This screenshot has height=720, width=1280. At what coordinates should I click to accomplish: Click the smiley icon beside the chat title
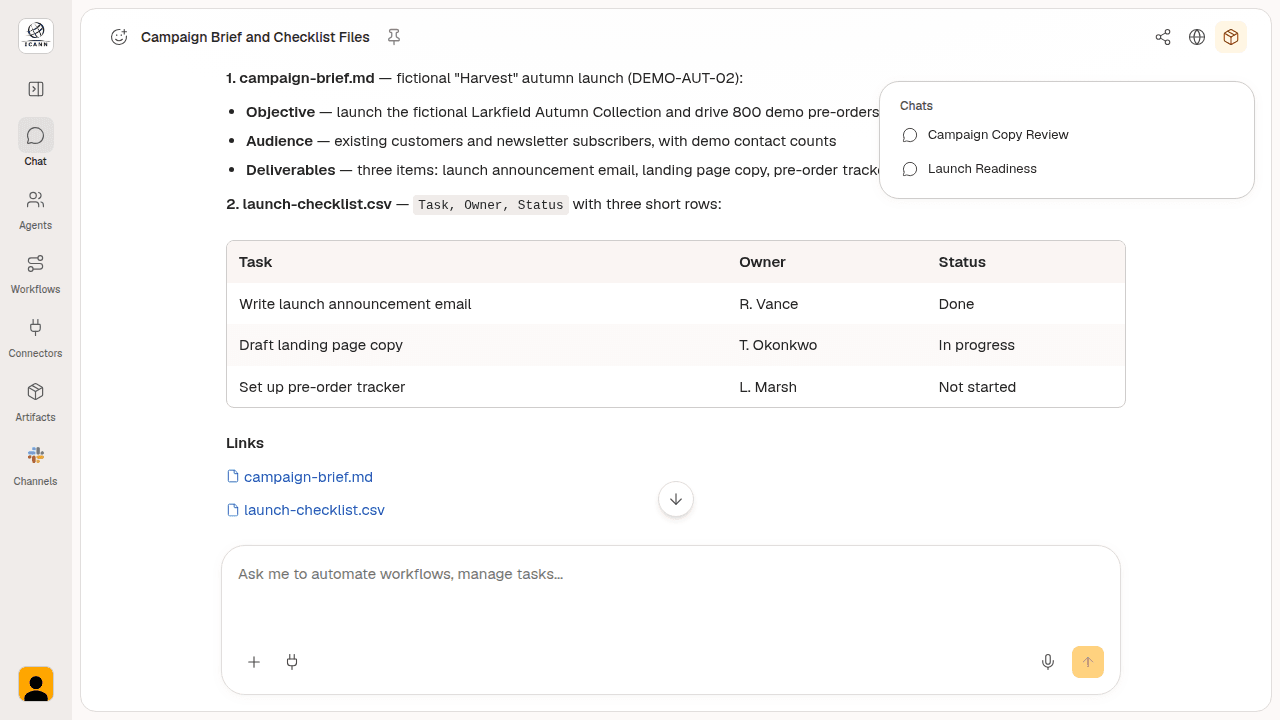tap(119, 37)
